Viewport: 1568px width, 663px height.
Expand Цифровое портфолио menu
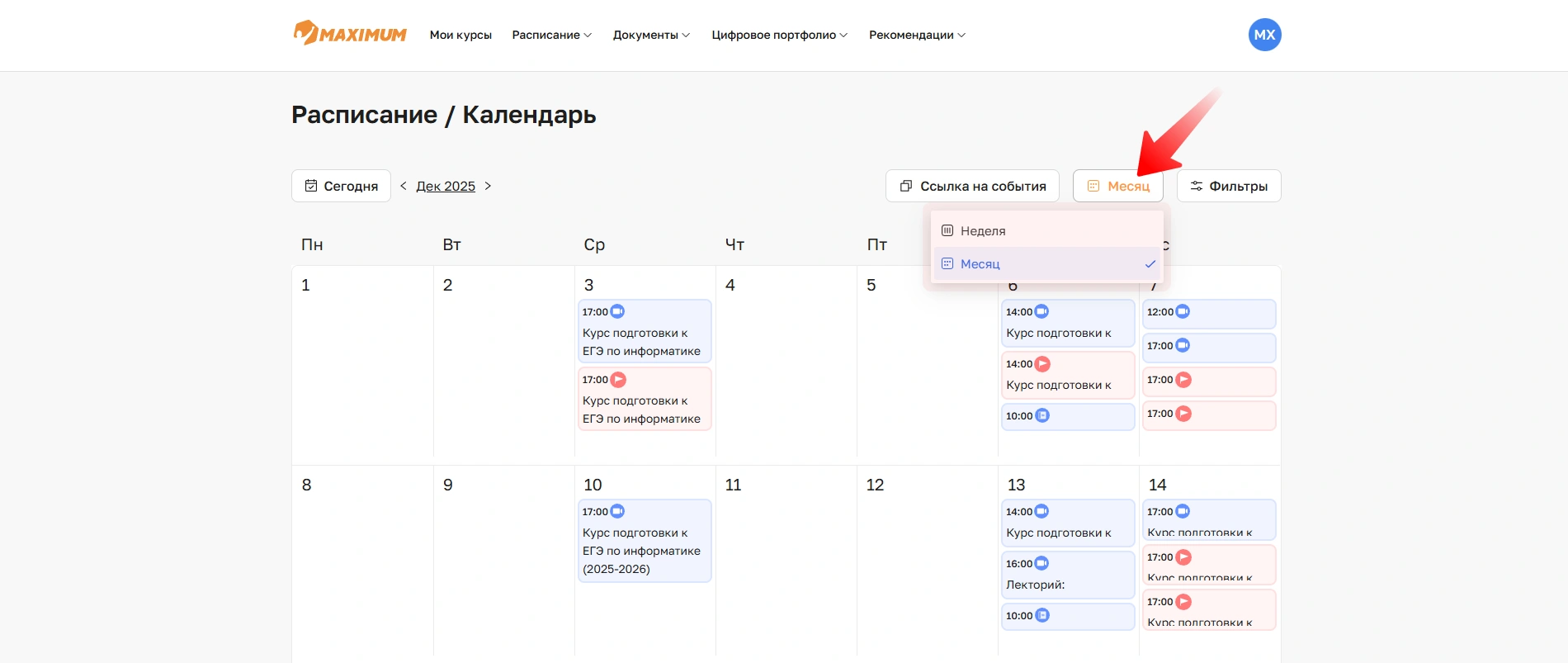click(x=779, y=35)
